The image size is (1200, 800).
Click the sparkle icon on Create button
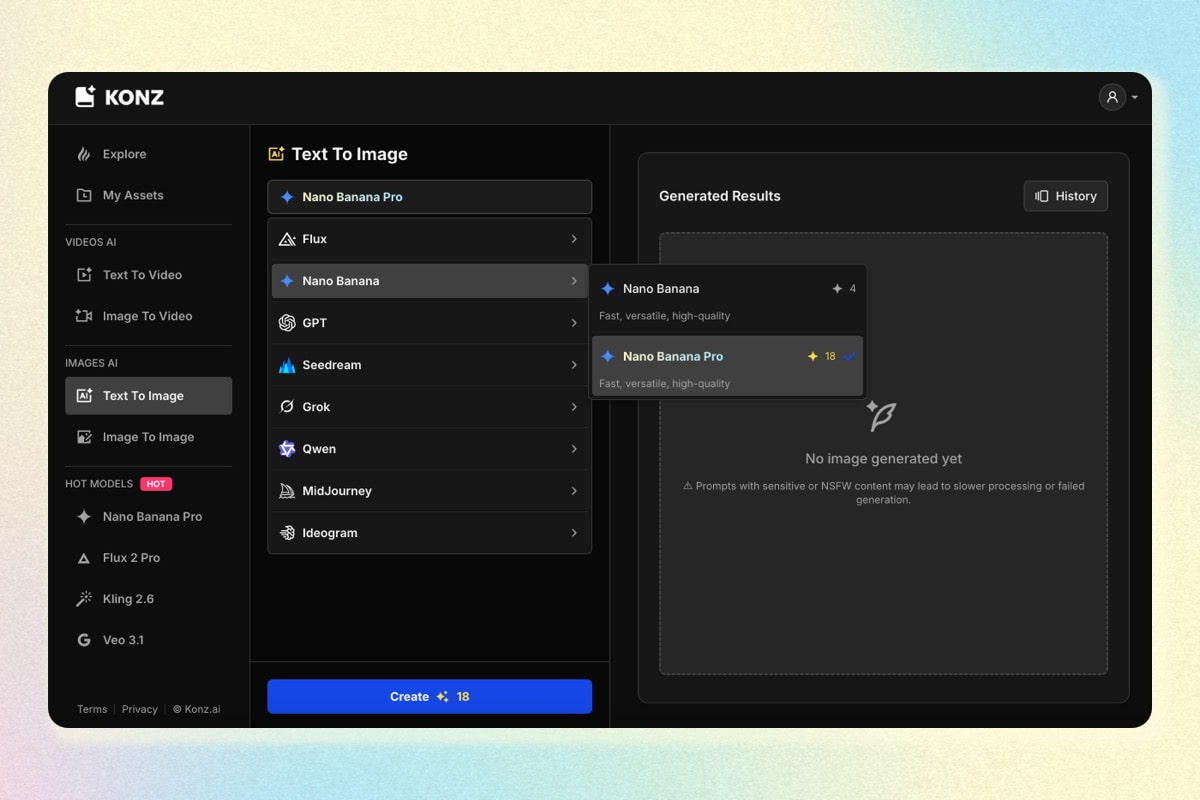pyautogui.click(x=442, y=697)
